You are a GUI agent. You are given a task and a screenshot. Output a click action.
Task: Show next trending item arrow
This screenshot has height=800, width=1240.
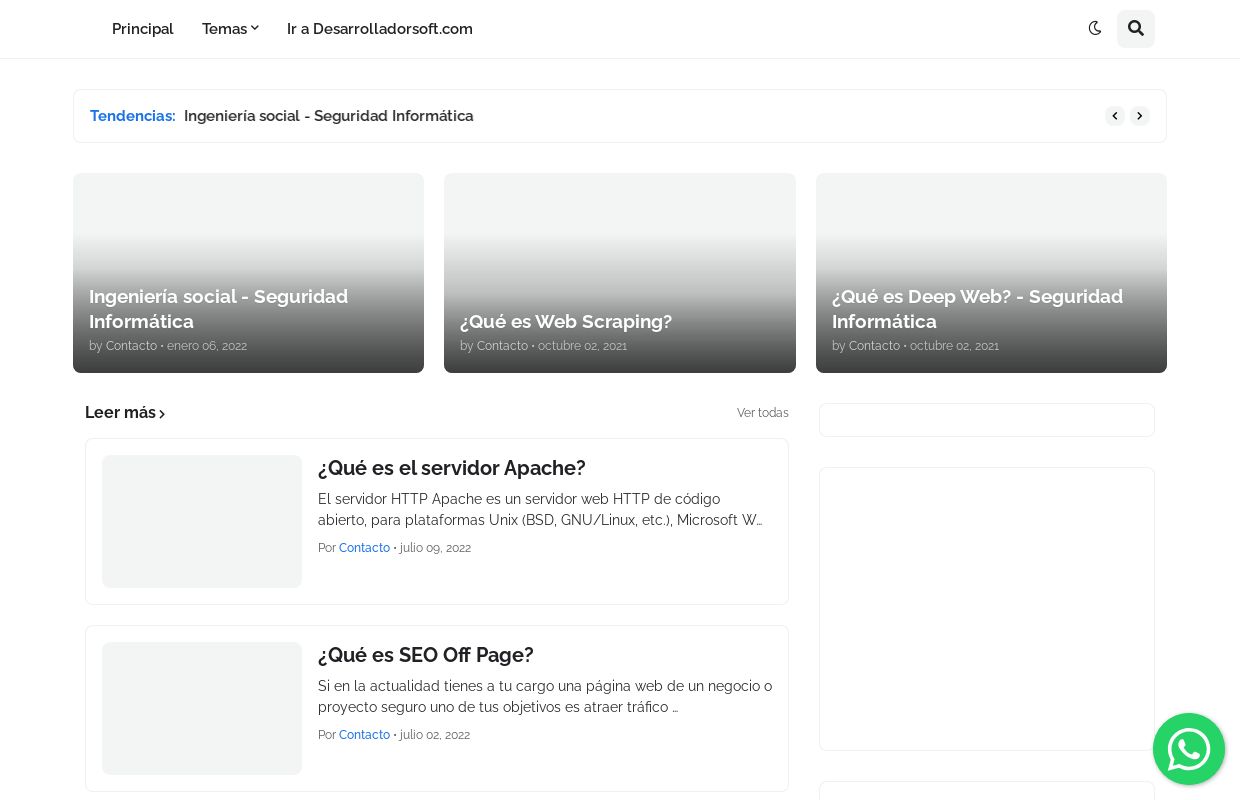coord(1139,116)
